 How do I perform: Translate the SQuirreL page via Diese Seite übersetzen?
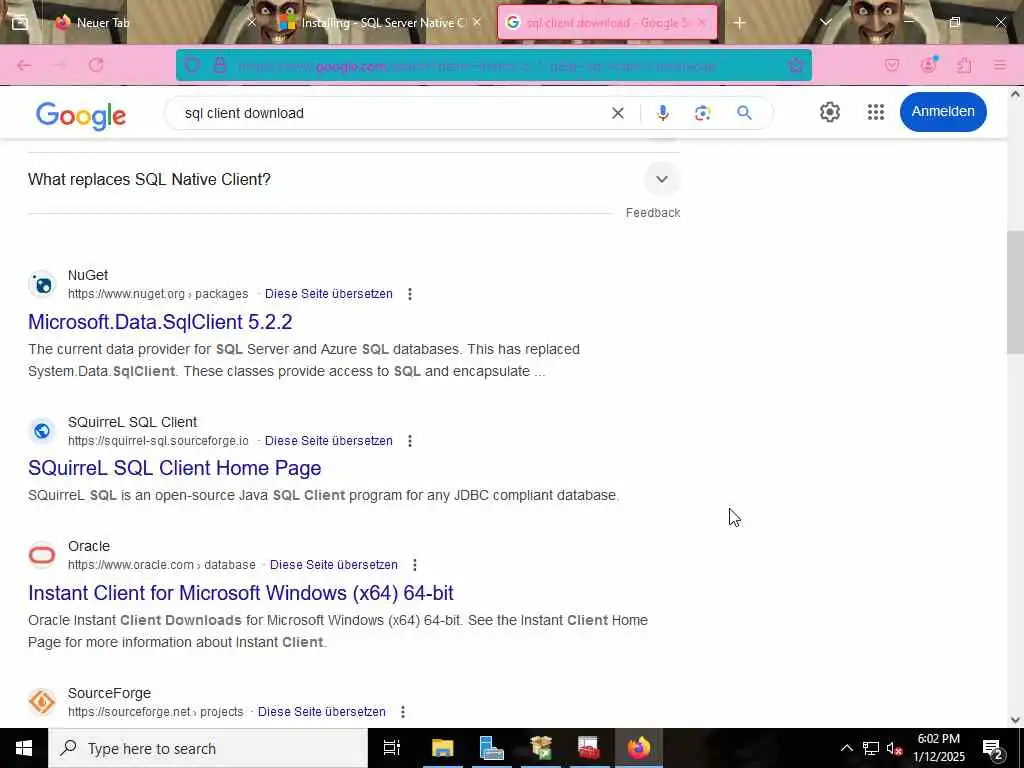tap(328, 441)
